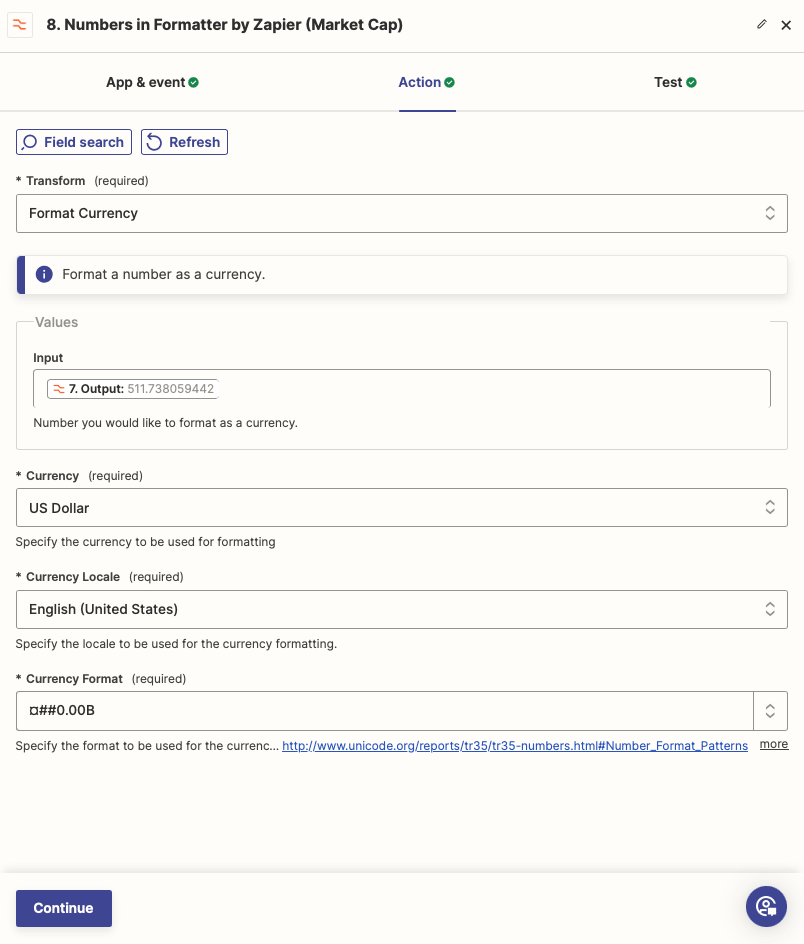Open the Currency Locale dropdown
Screen dimensions: 804x944
(x=402, y=609)
